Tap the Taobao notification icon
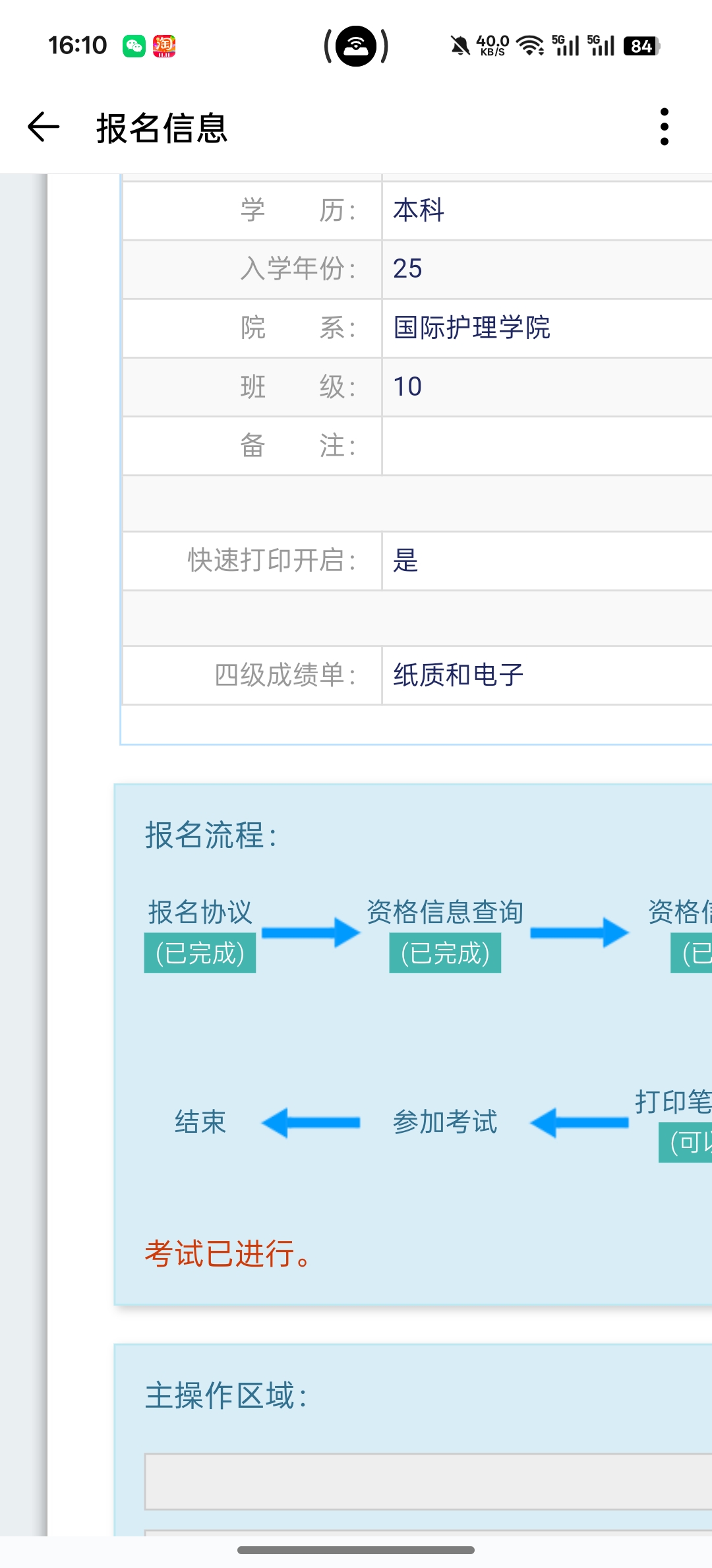 coord(164,46)
